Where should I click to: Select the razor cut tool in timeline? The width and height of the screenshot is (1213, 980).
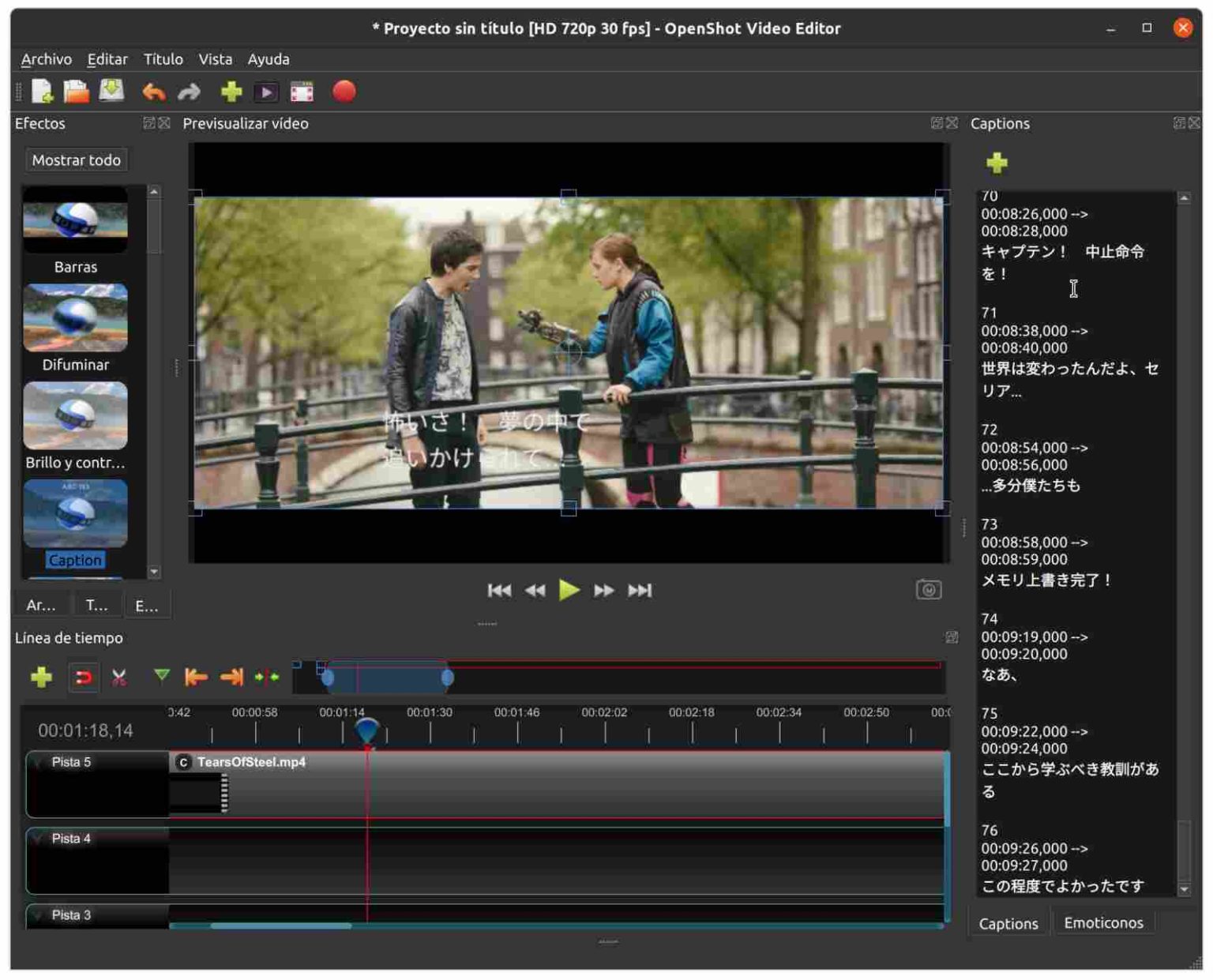tap(119, 678)
